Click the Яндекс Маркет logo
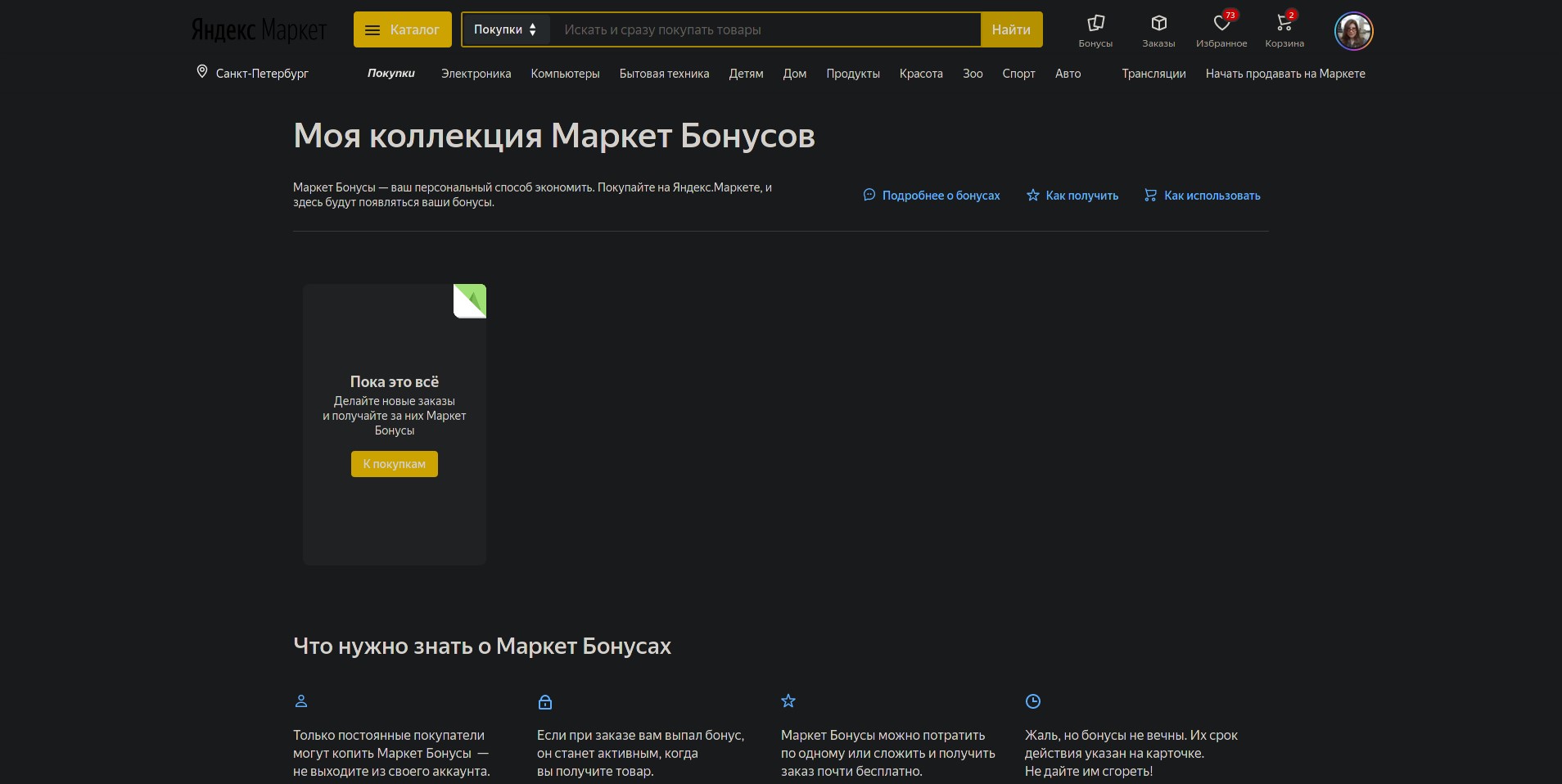The image size is (1562, 784). [259, 29]
